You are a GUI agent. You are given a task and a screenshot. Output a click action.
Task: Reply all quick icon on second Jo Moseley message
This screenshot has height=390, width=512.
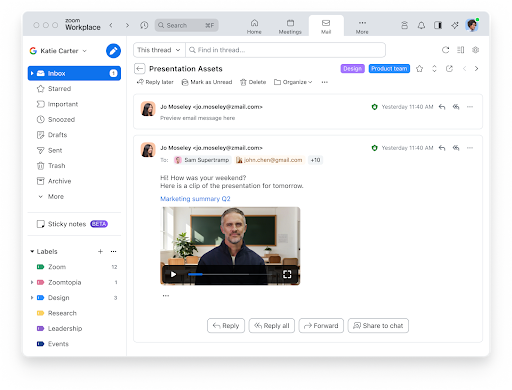(x=456, y=148)
